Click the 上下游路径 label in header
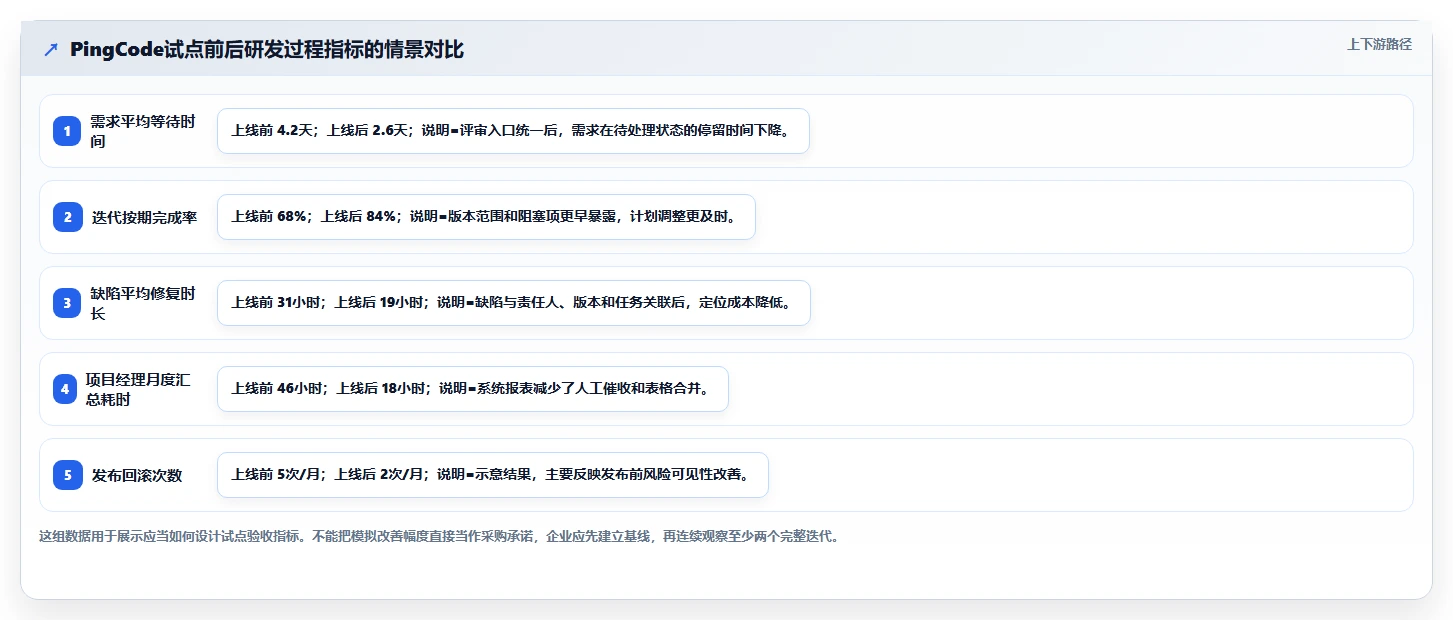The image size is (1453, 620). [x=1379, y=44]
